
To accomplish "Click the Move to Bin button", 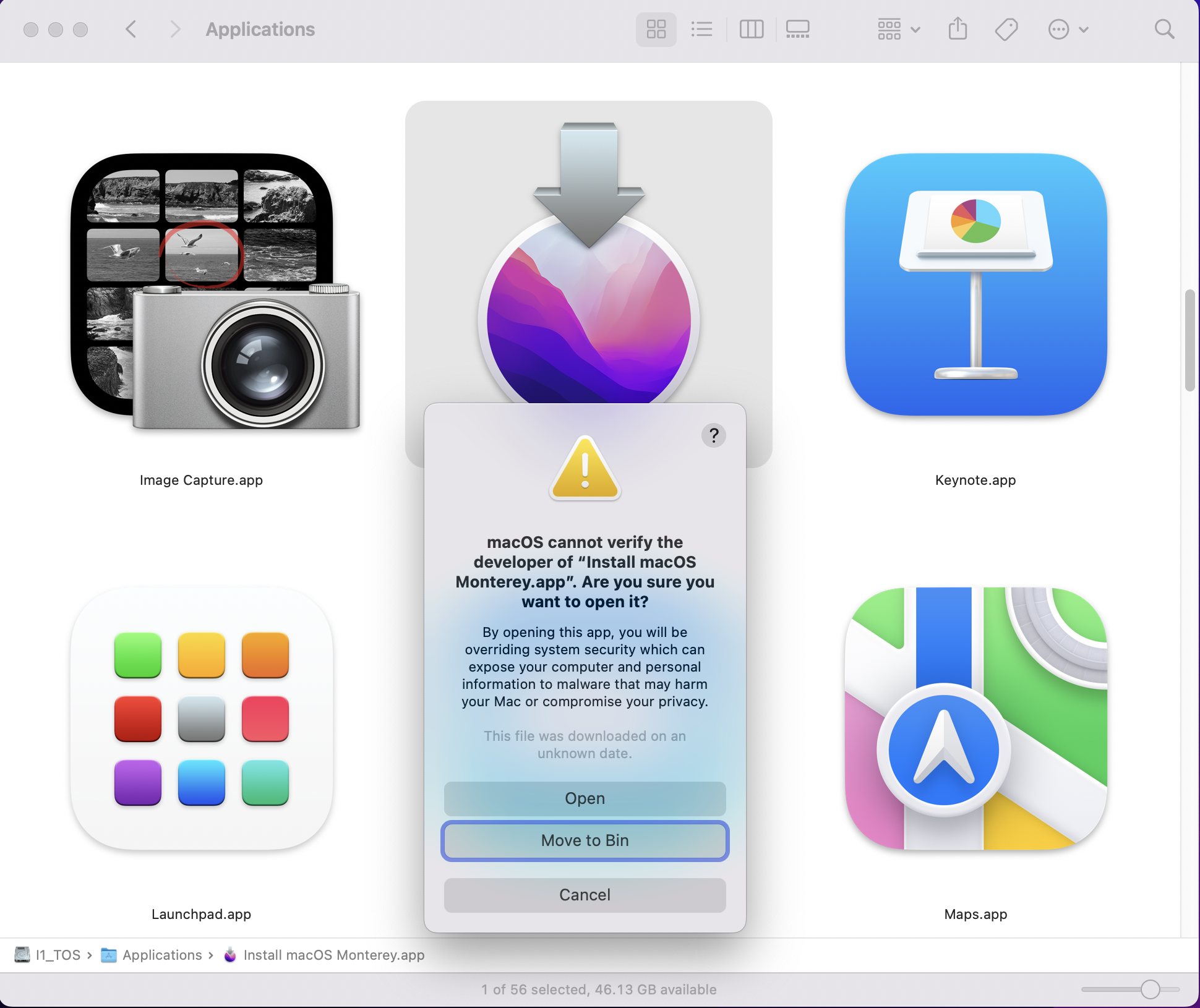I will (x=585, y=840).
